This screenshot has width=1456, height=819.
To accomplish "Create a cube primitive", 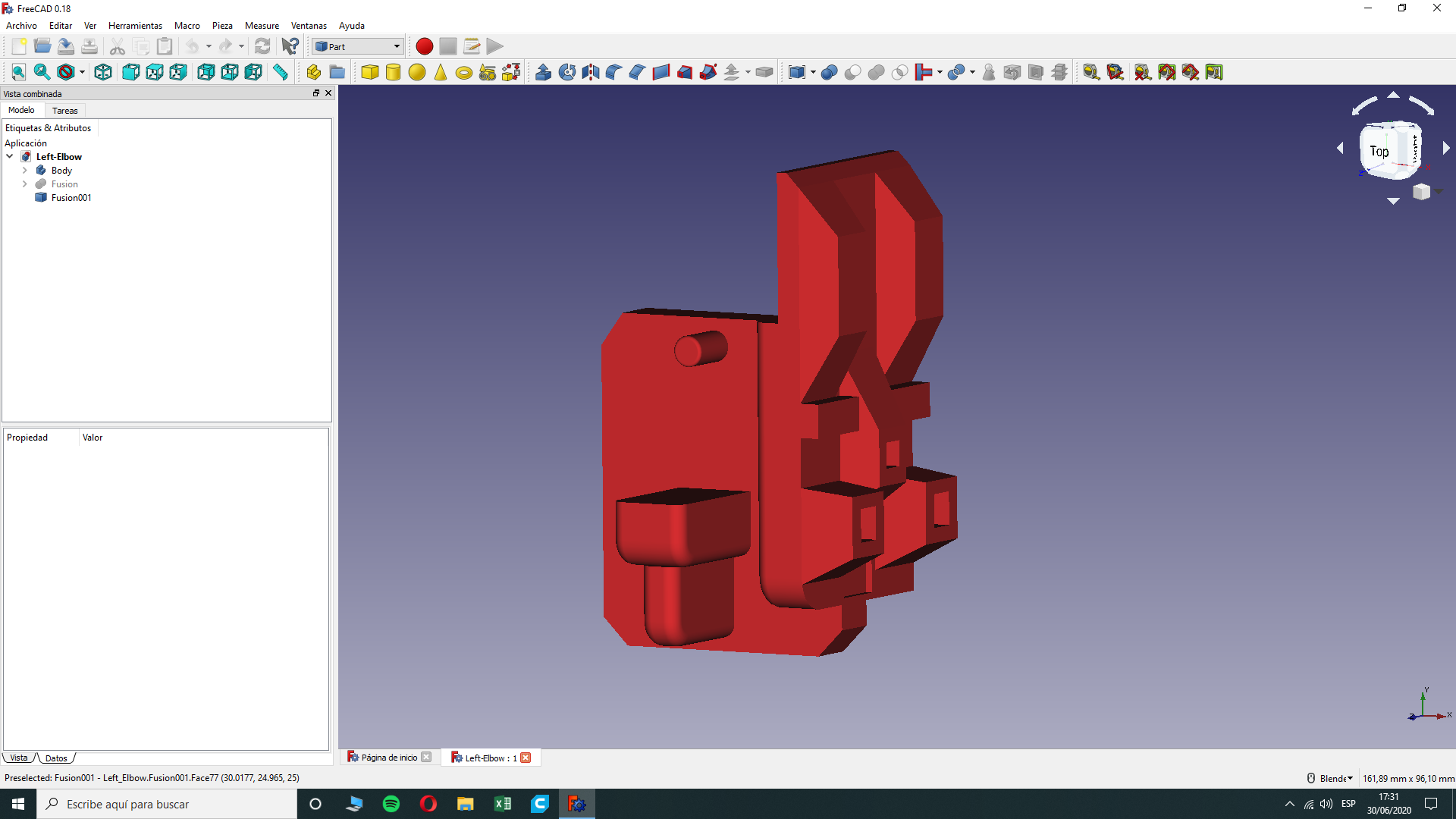I will 370,72.
